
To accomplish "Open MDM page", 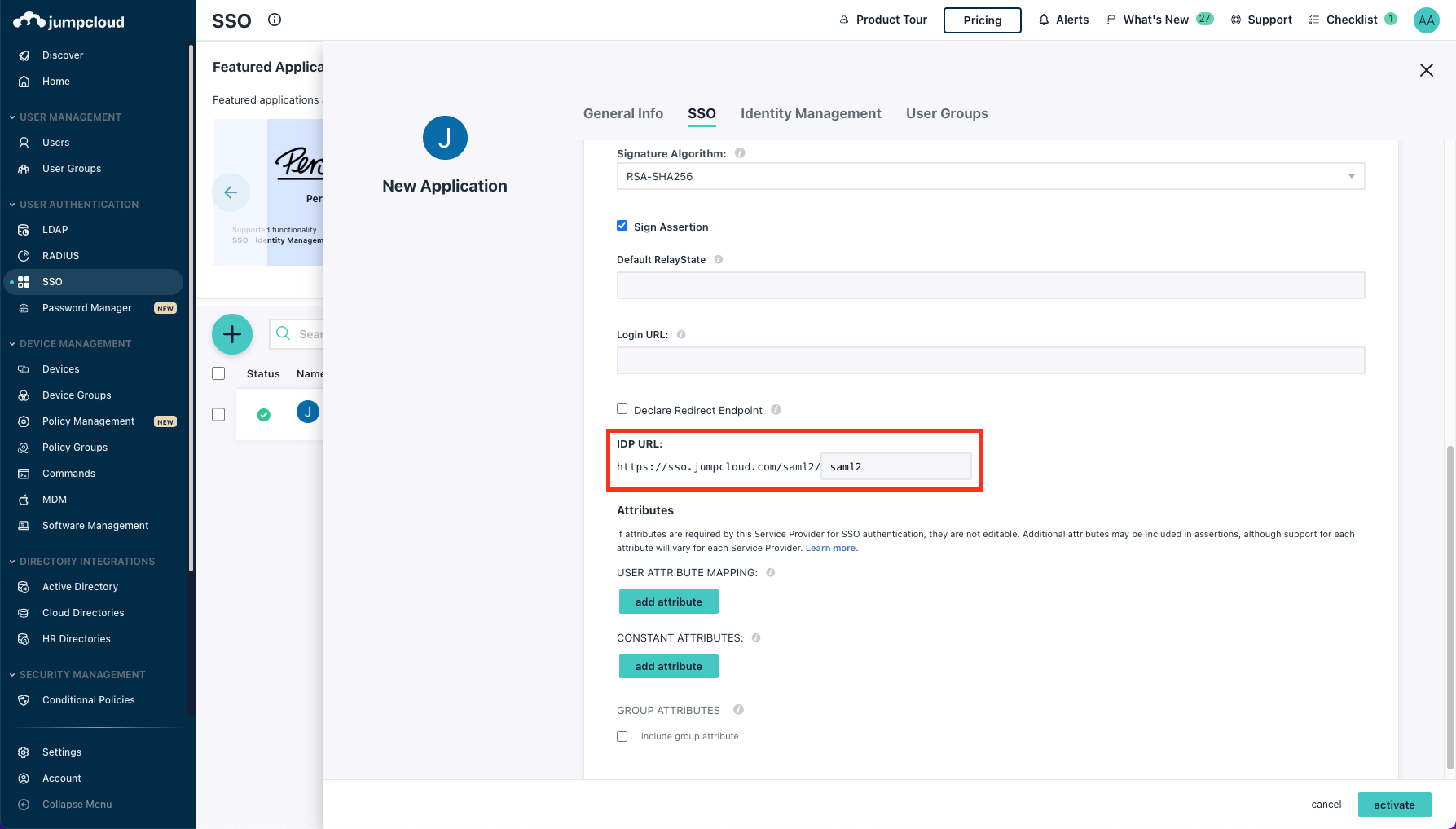I will [x=55, y=500].
